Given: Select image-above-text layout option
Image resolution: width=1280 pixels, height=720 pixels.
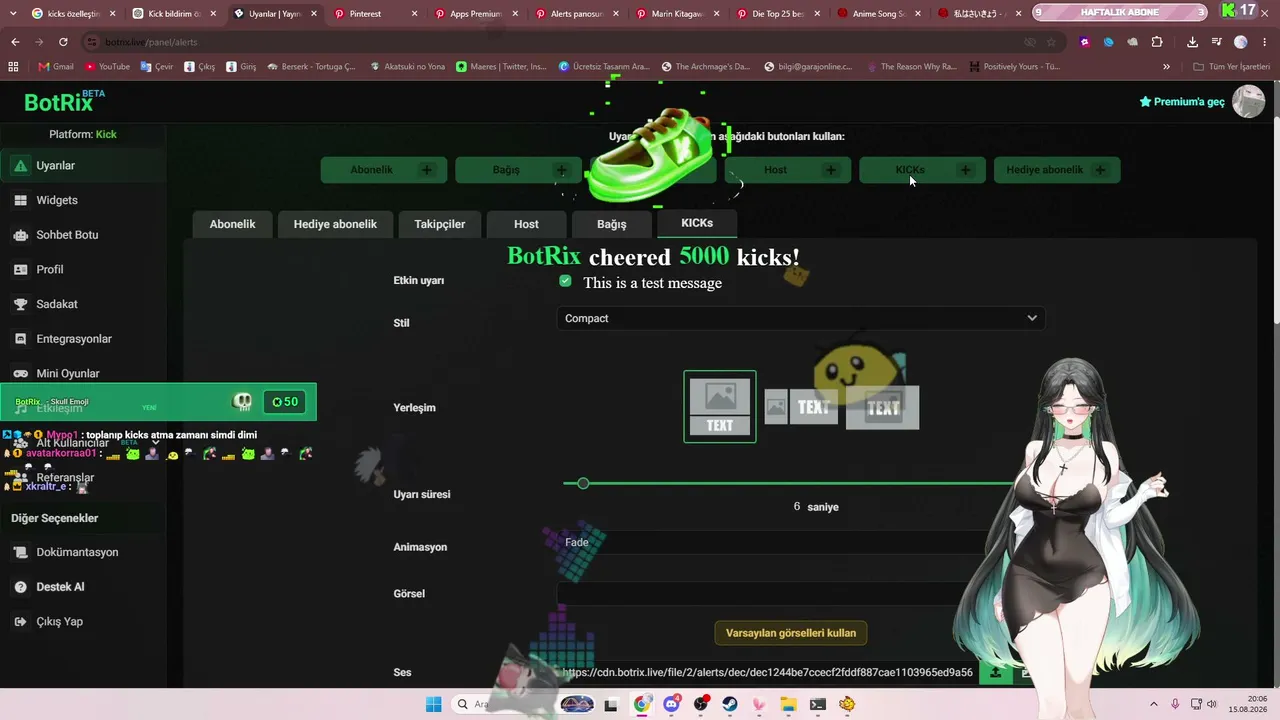Looking at the screenshot, I should [720, 406].
